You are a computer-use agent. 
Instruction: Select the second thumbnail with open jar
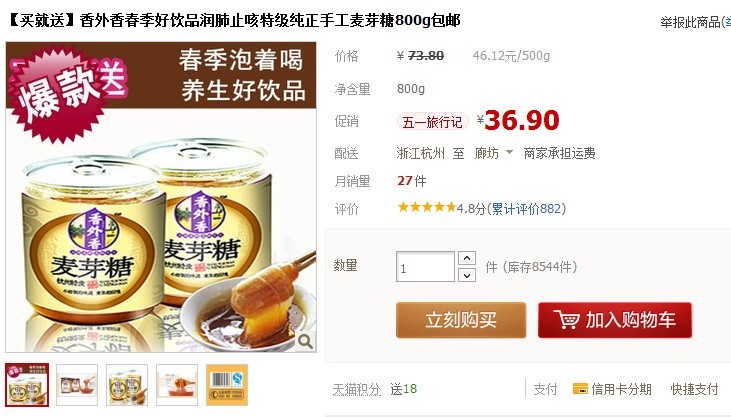point(77,385)
